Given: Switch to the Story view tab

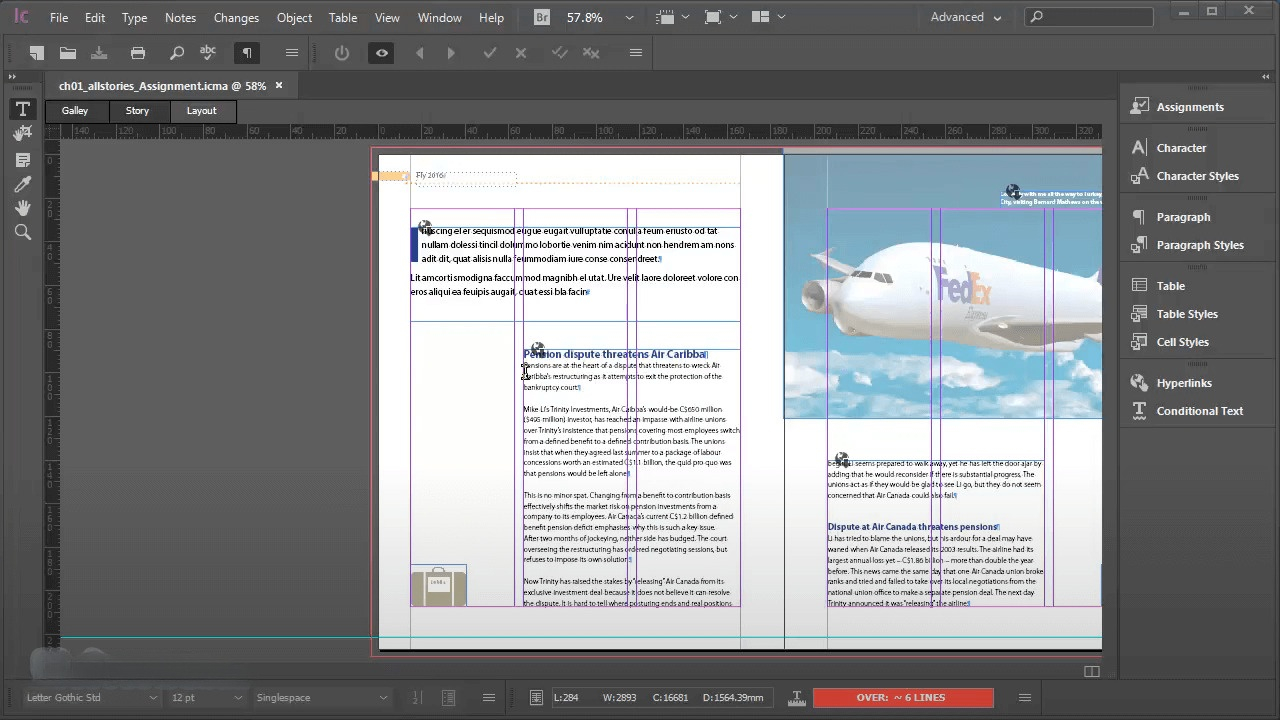Looking at the screenshot, I should [x=137, y=111].
